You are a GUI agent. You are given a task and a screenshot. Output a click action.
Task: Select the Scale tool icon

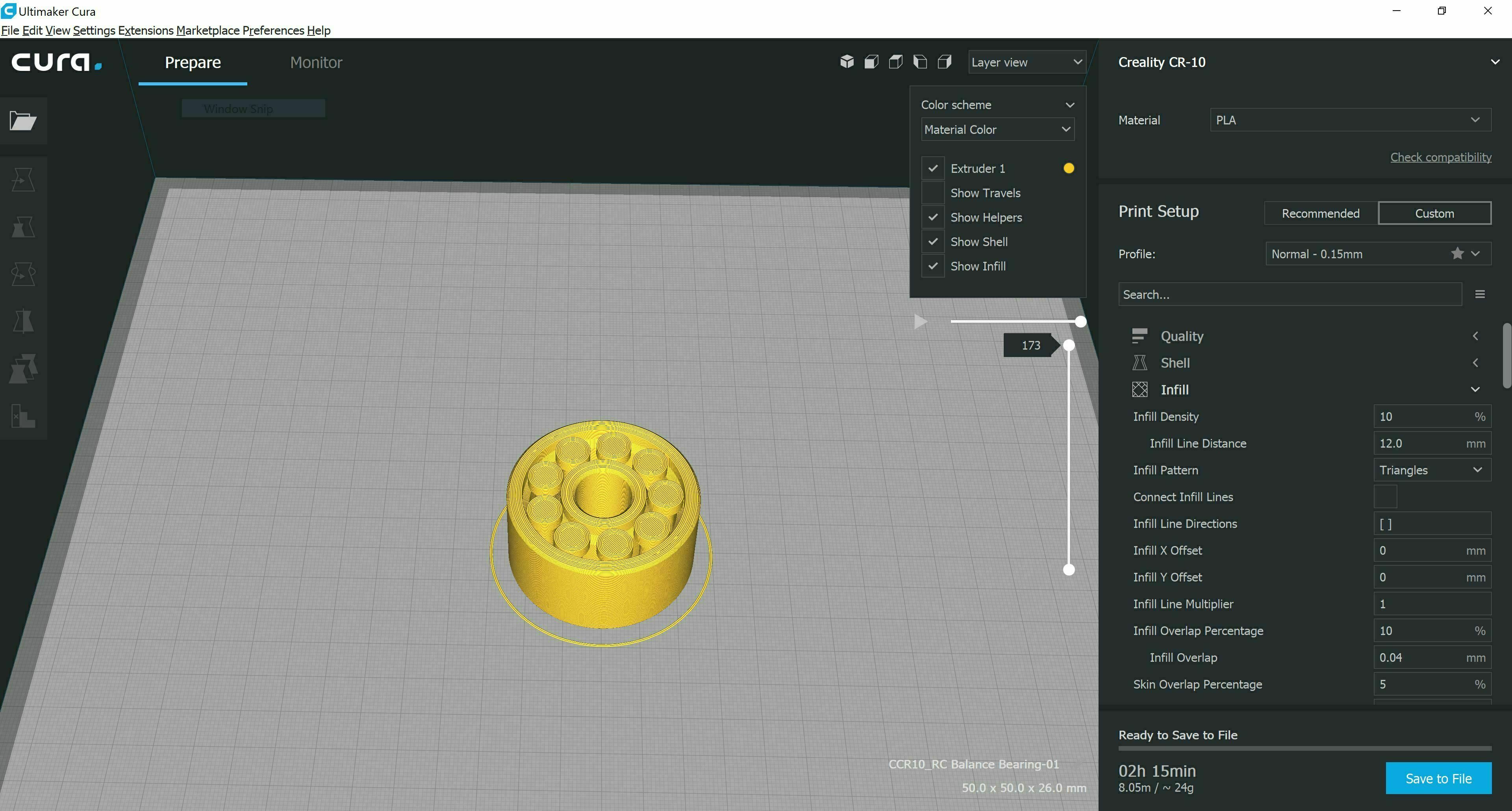pos(23,226)
